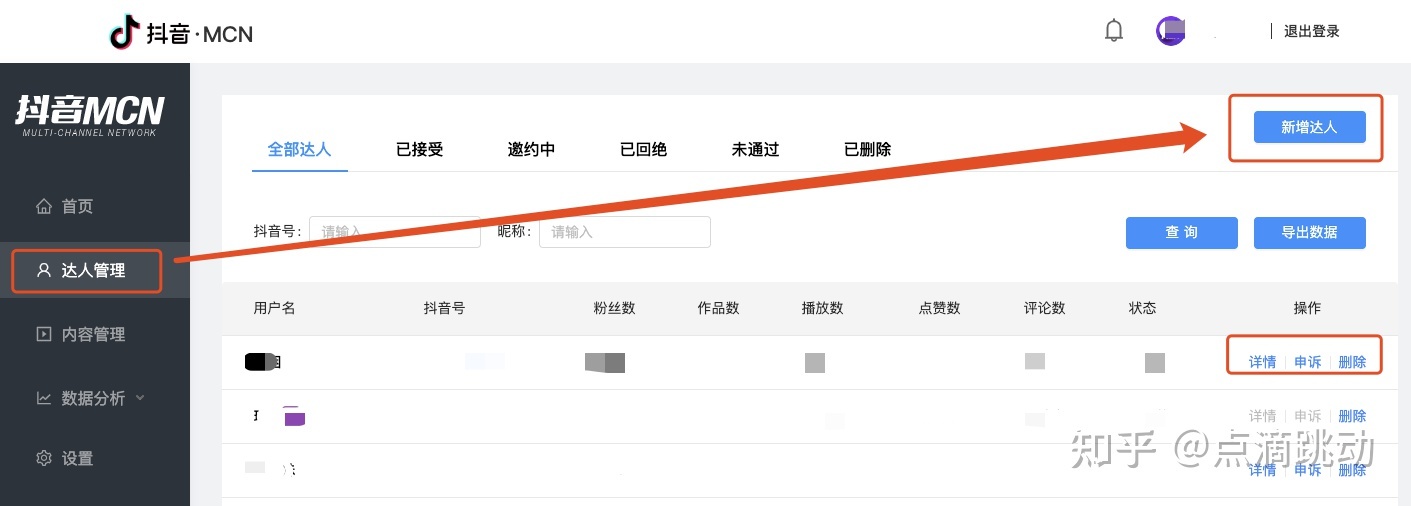
Task: Click the chart icon beside 数据分析
Action: pyautogui.click(x=44, y=398)
